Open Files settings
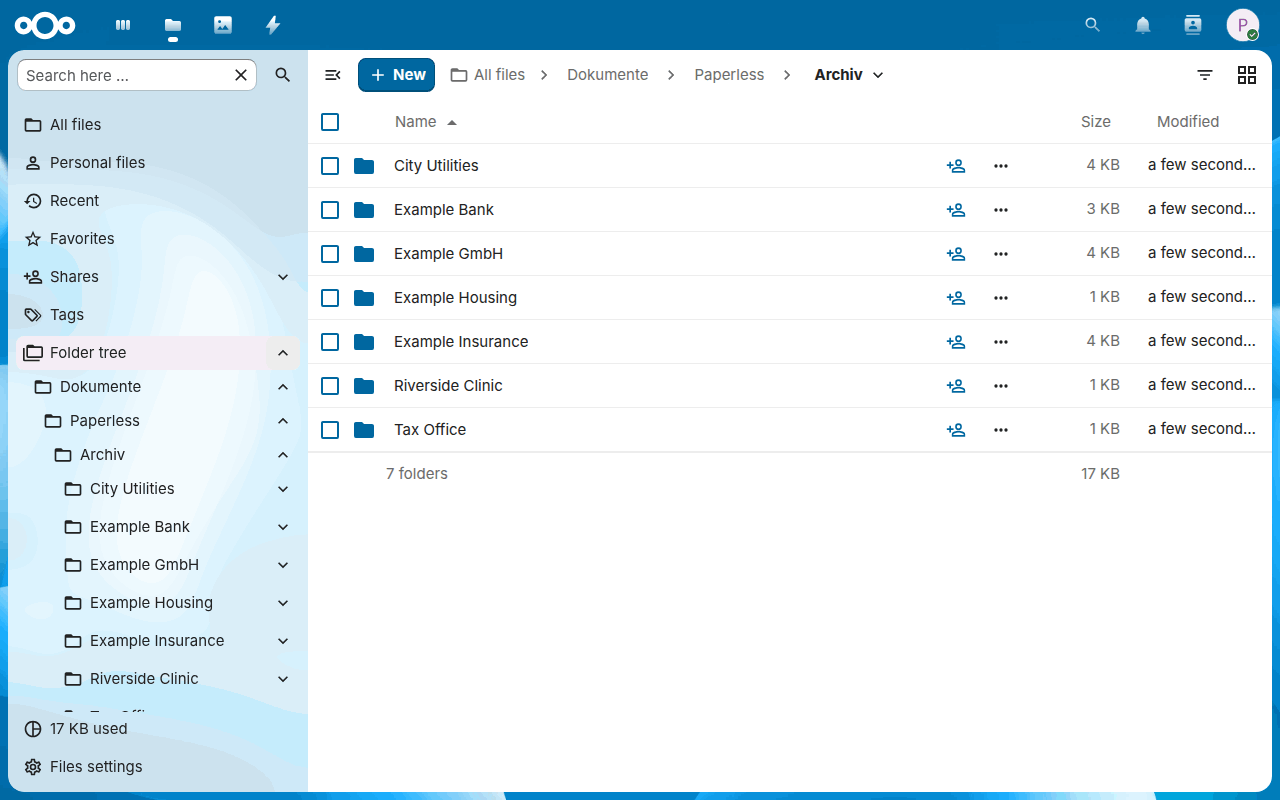Image resolution: width=1280 pixels, height=800 pixels. point(158,767)
